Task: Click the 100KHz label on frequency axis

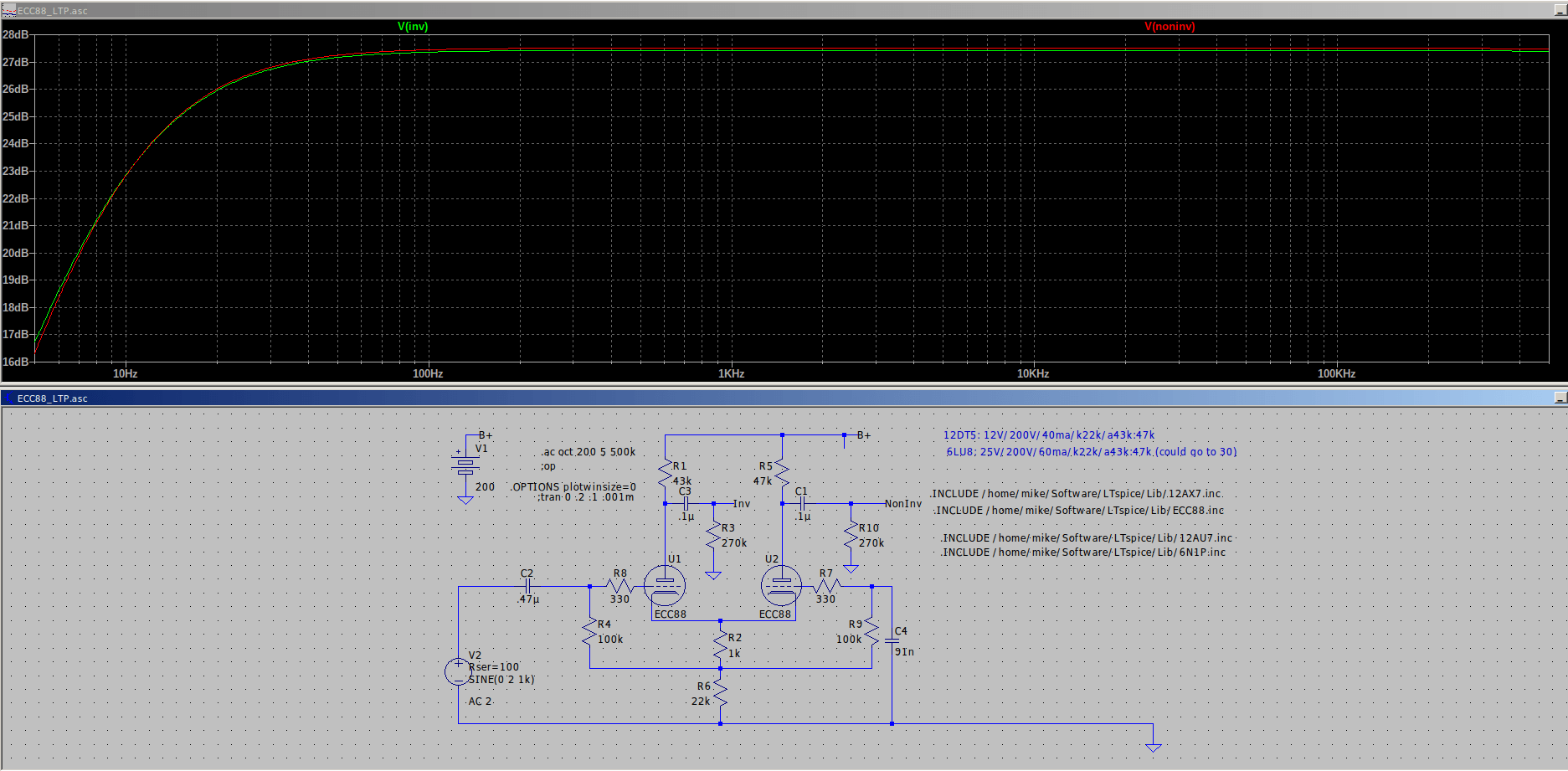Action: click(x=1336, y=373)
